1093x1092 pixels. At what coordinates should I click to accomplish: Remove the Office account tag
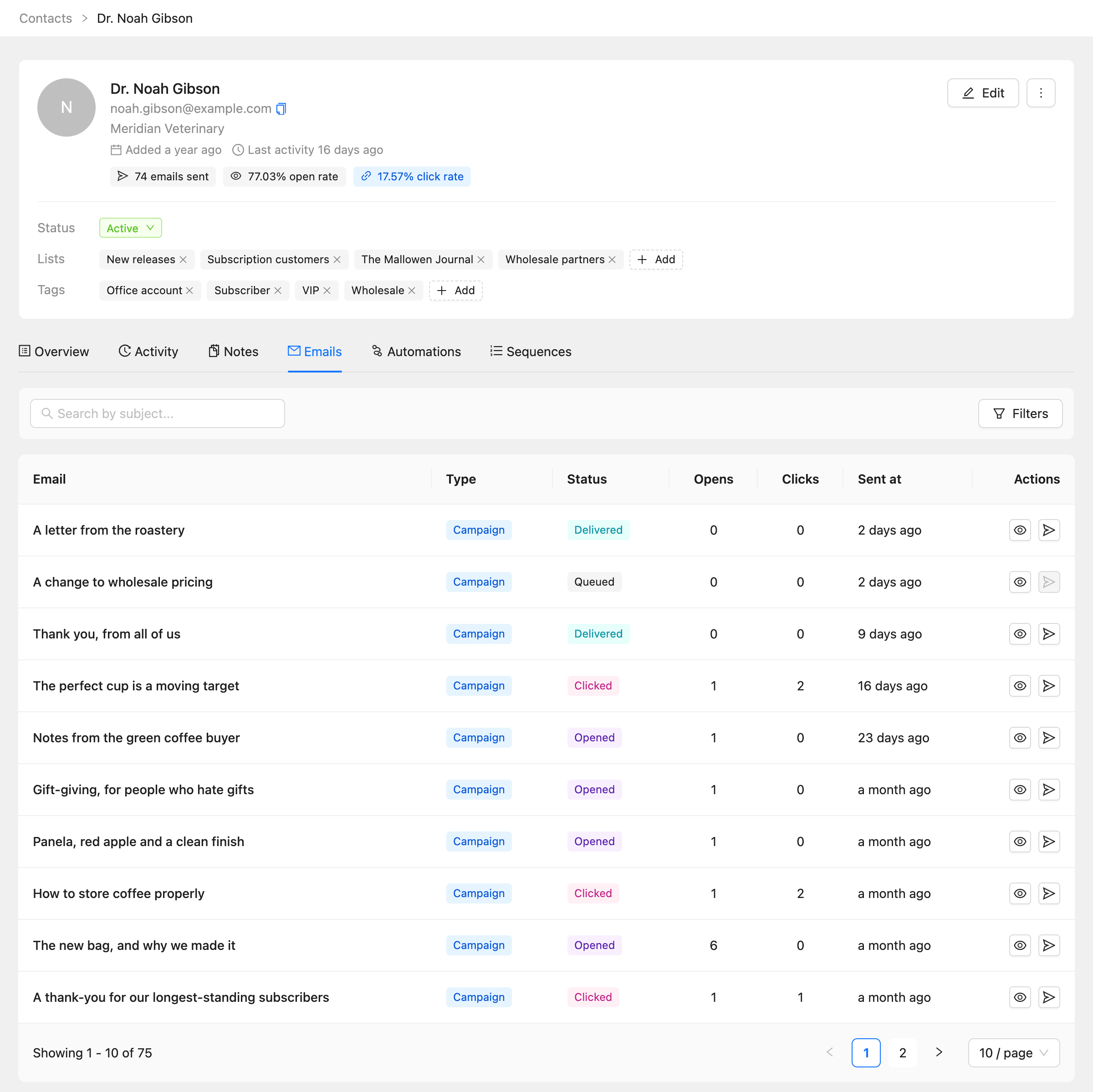[x=189, y=291]
